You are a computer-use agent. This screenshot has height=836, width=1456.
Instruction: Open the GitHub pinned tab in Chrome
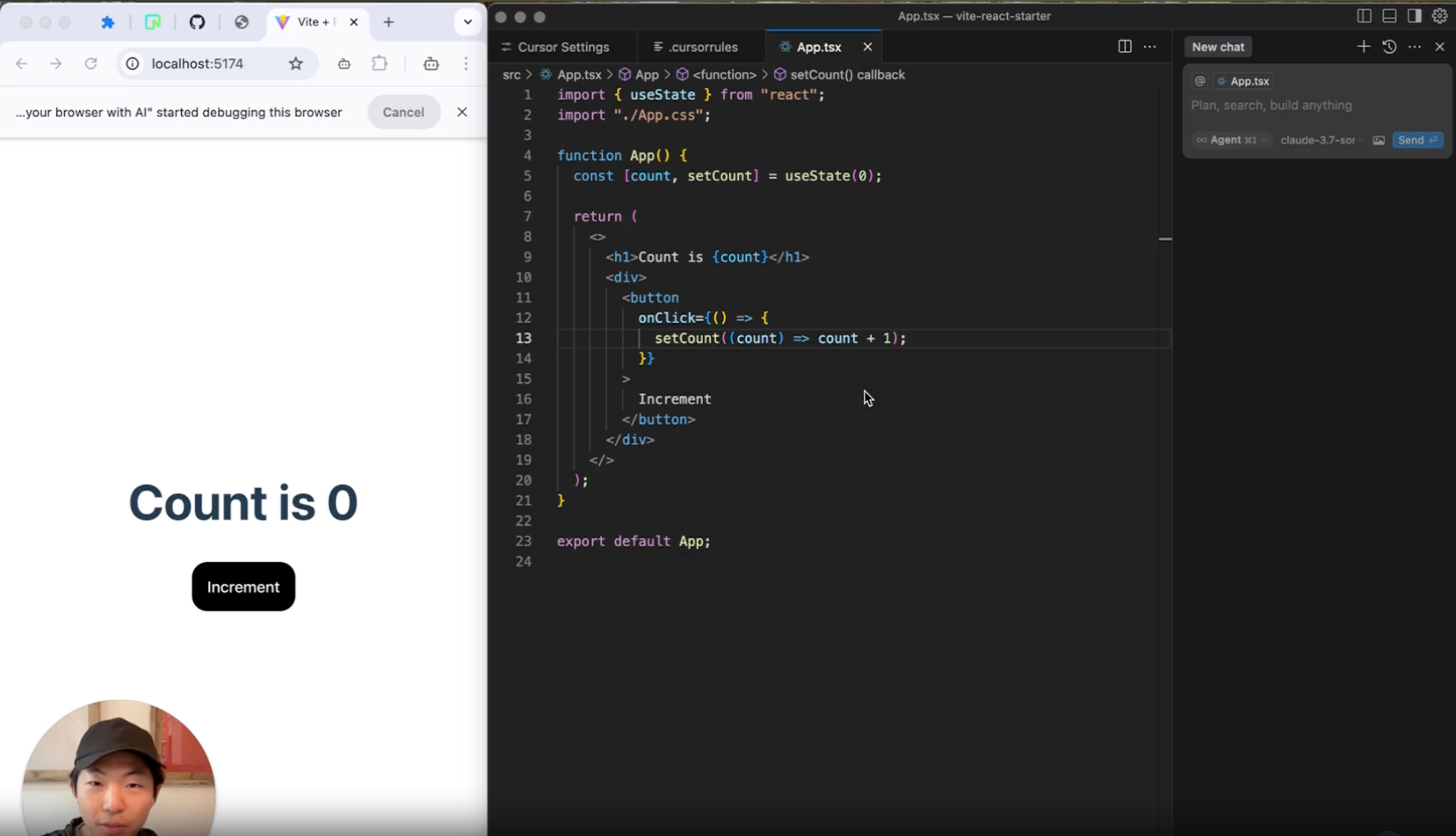point(197,22)
